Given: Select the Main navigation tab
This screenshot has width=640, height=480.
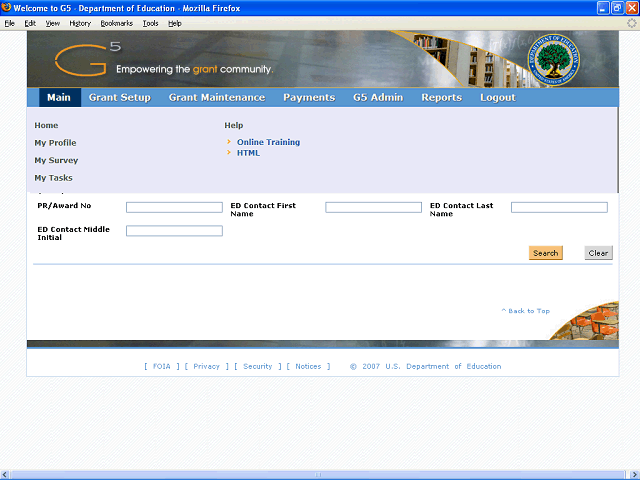Looking at the screenshot, I should 59,98.
